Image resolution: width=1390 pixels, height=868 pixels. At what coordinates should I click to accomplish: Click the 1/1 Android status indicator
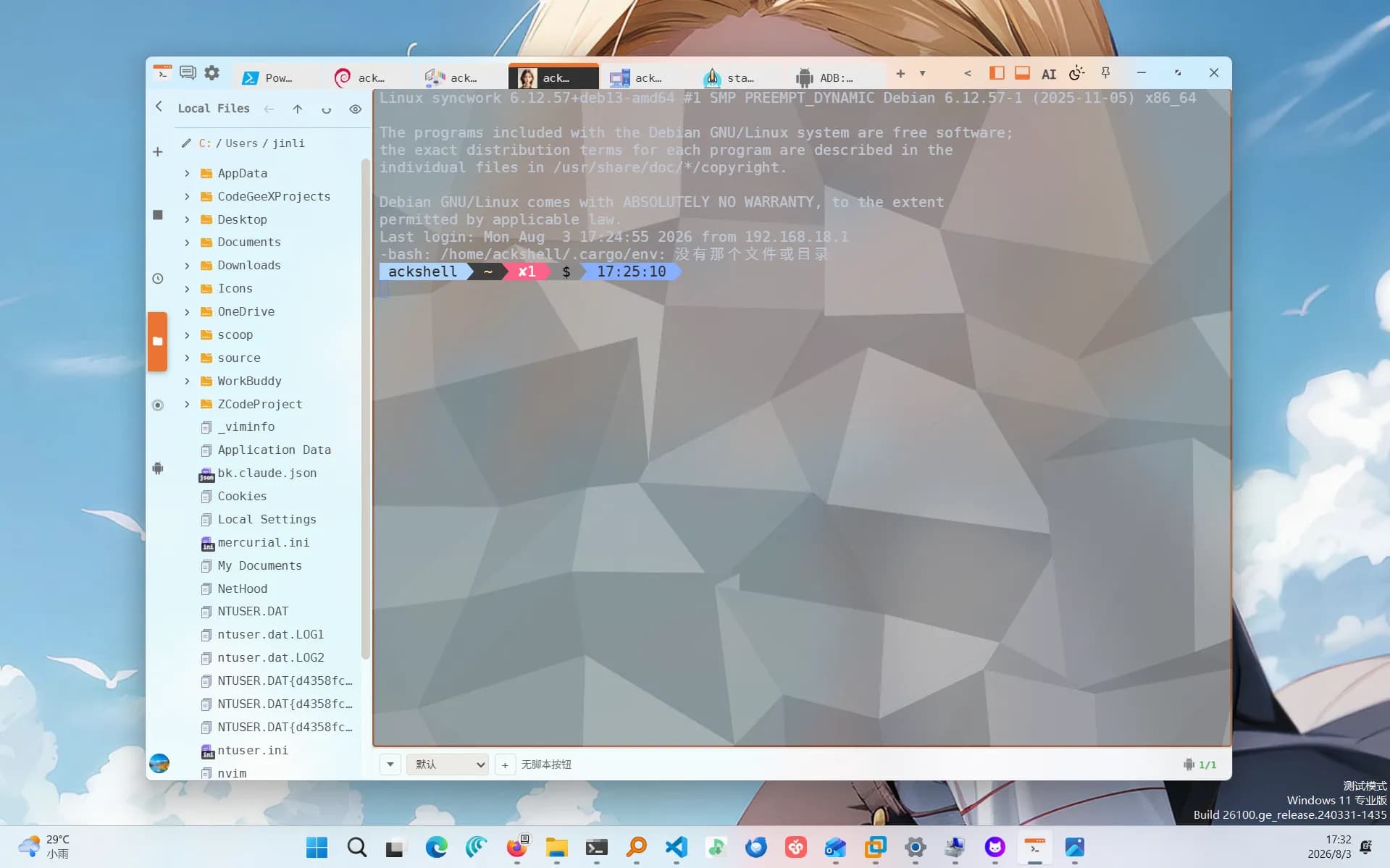click(x=1199, y=764)
